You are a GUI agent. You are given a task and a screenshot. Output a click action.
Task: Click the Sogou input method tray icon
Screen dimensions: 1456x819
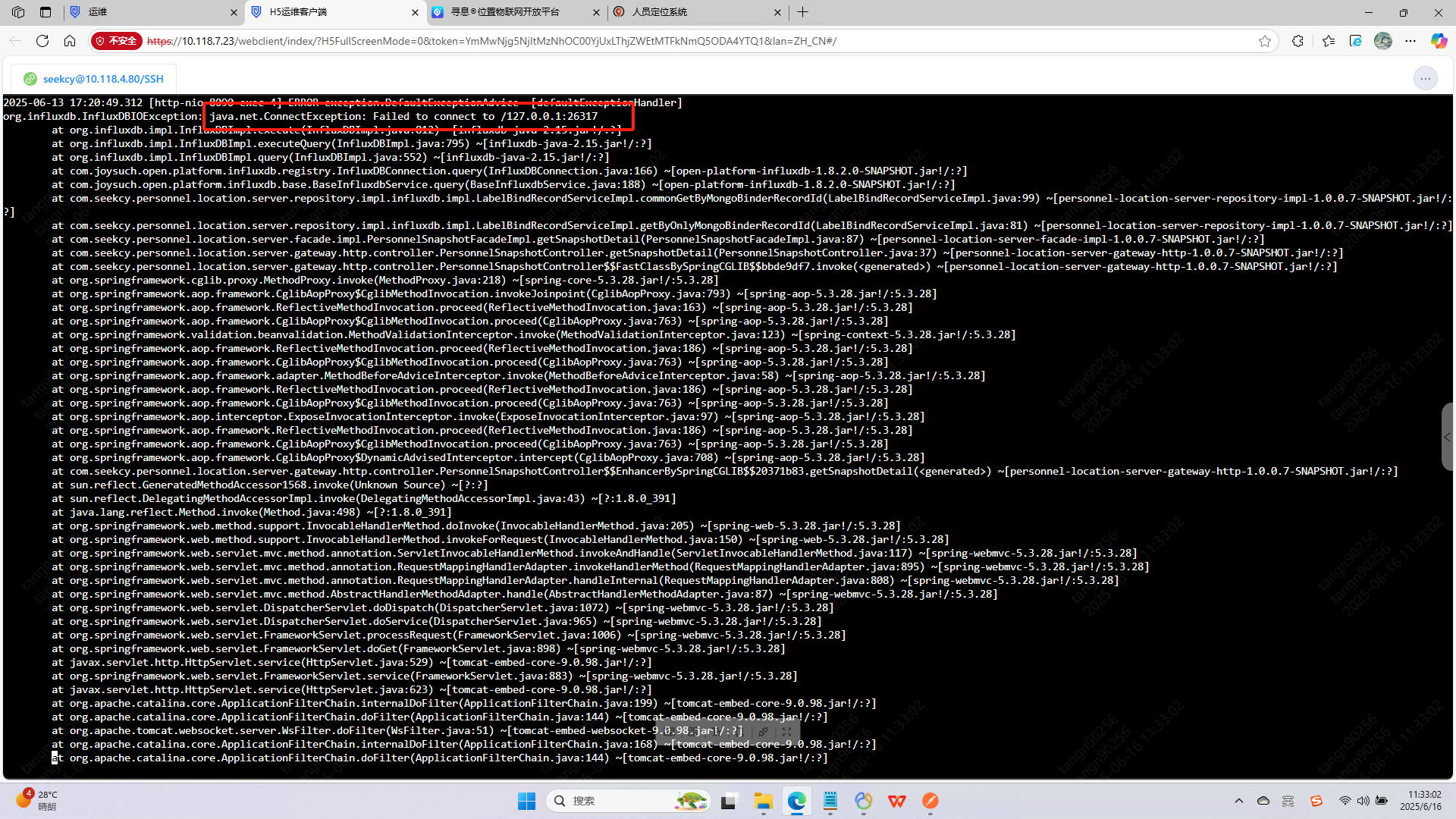tap(1316, 801)
